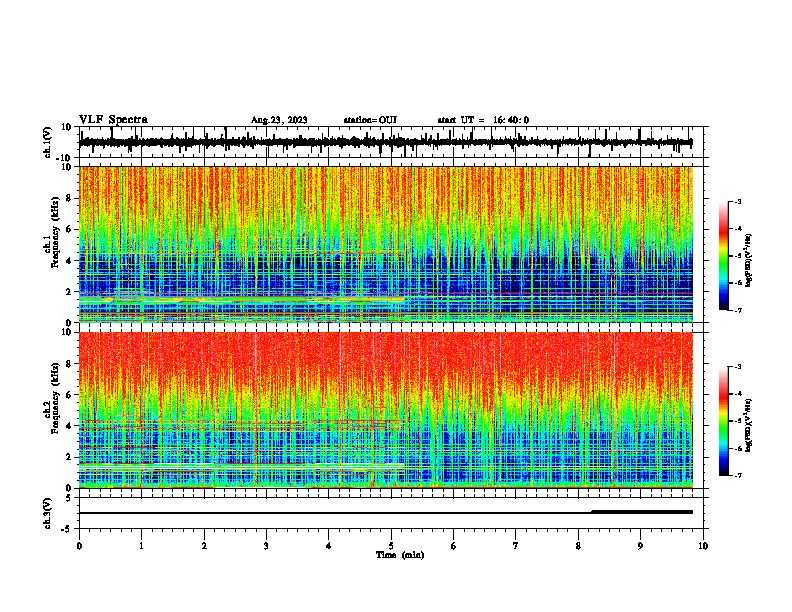Click the "8" minute tick label
The image size is (792, 612).
point(578,546)
